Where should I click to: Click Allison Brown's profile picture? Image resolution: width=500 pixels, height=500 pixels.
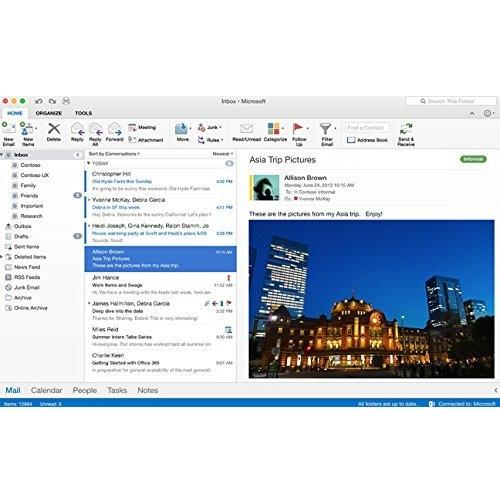point(266,188)
